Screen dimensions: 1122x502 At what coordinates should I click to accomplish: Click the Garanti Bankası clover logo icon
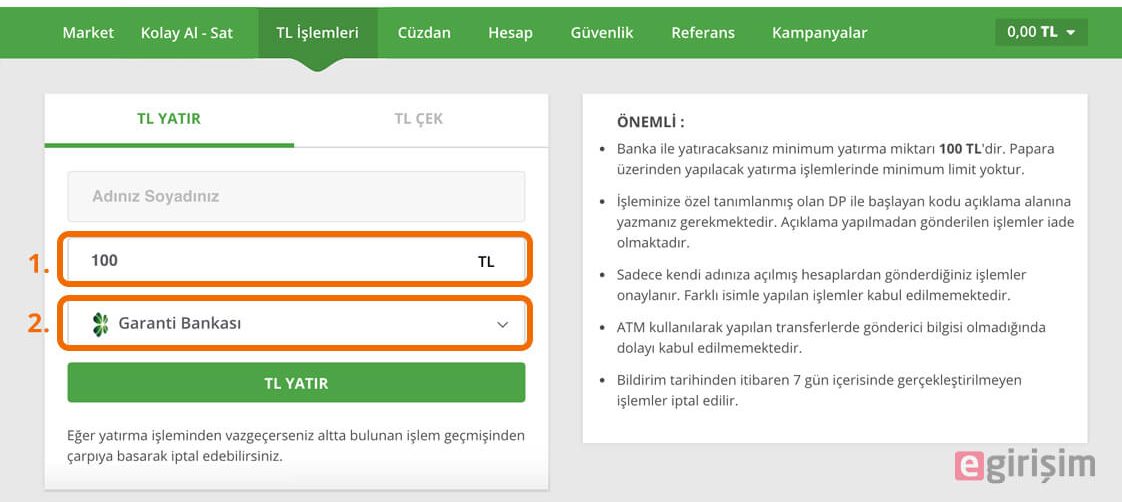[100, 324]
